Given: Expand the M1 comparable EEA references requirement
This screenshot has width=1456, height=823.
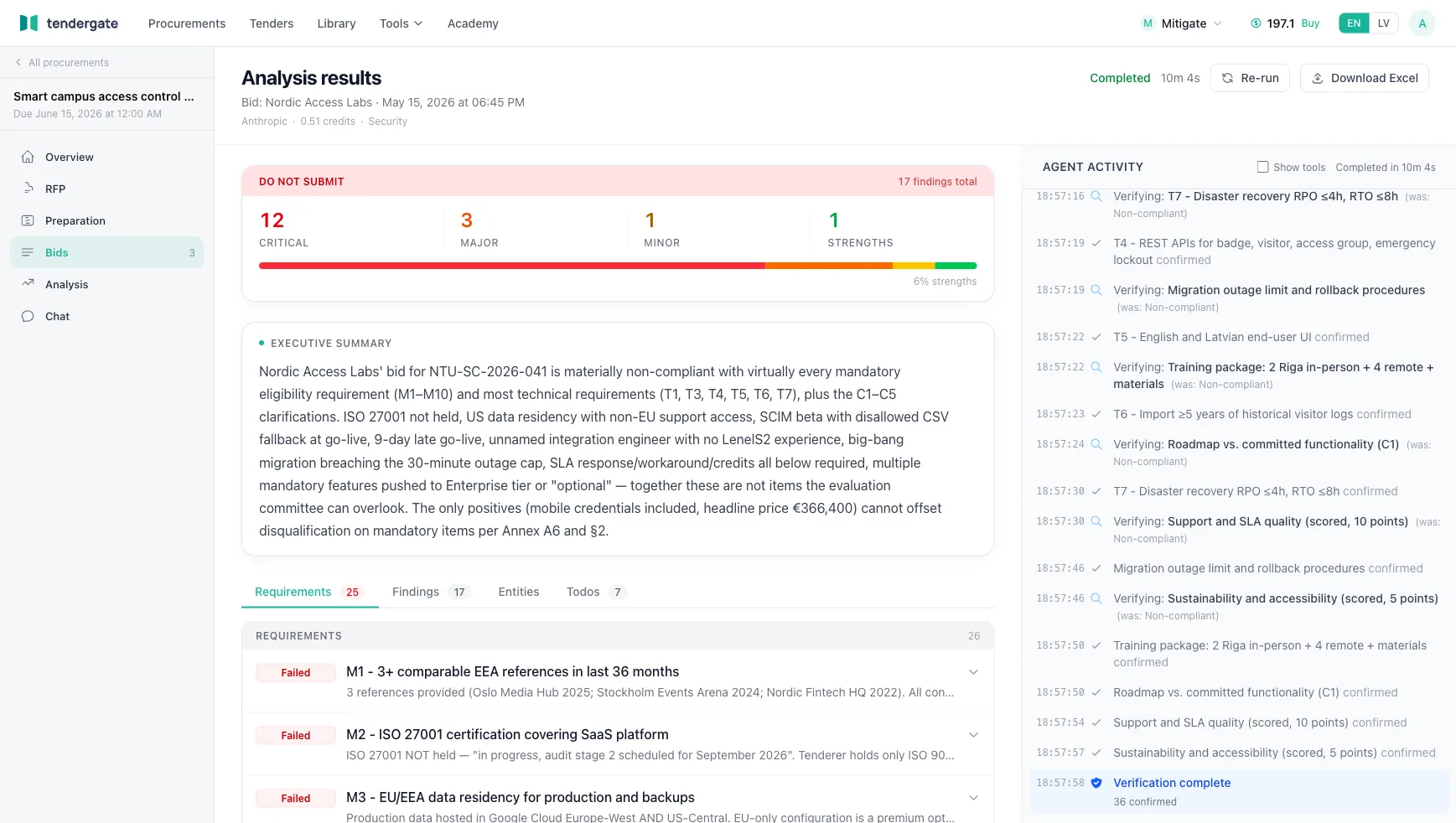Looking at the screenshot, I should [973, 672].
